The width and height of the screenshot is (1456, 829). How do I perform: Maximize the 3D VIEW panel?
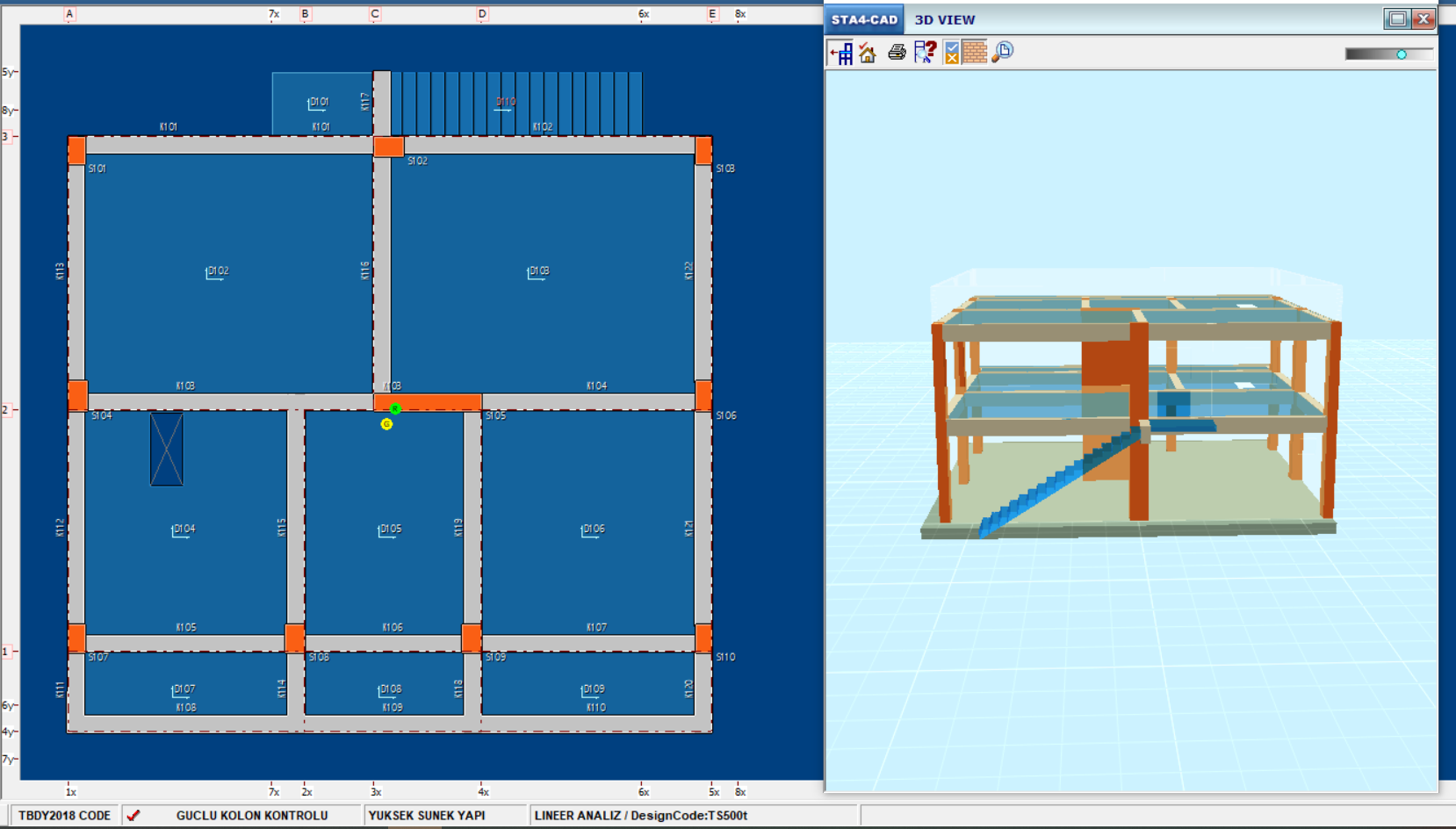tap(1396, 18)
